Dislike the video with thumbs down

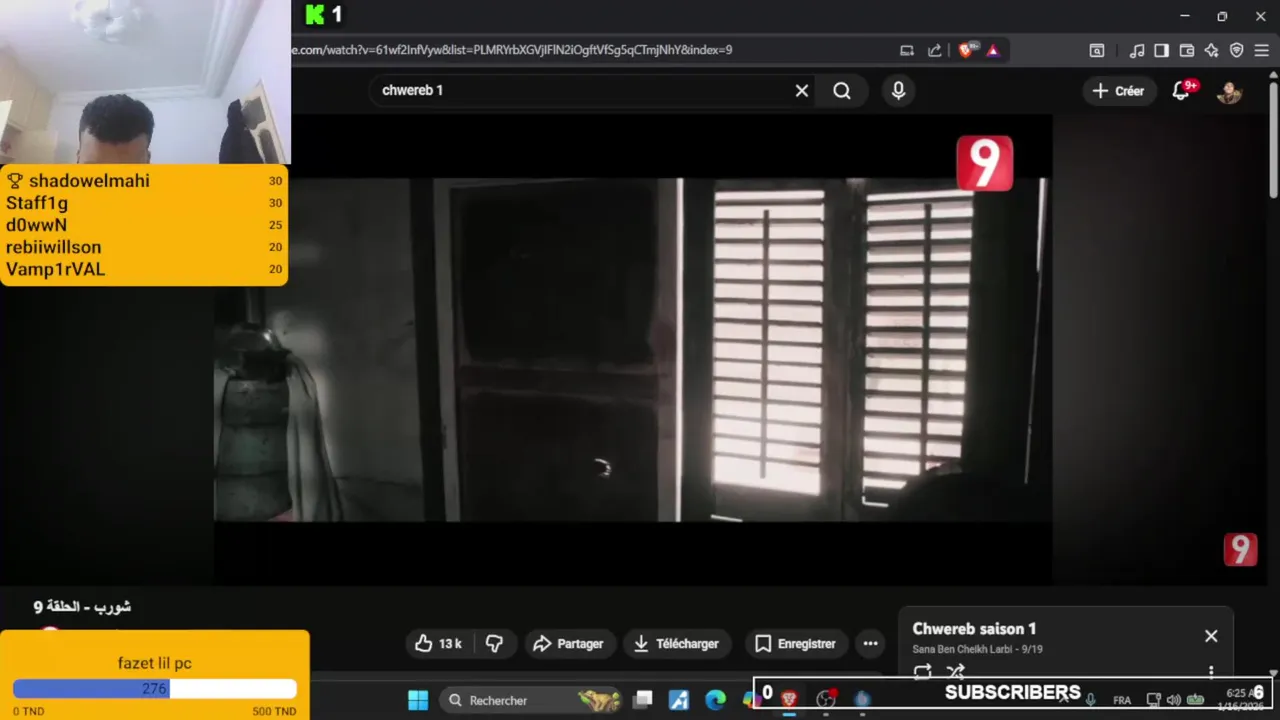[494, 644]
